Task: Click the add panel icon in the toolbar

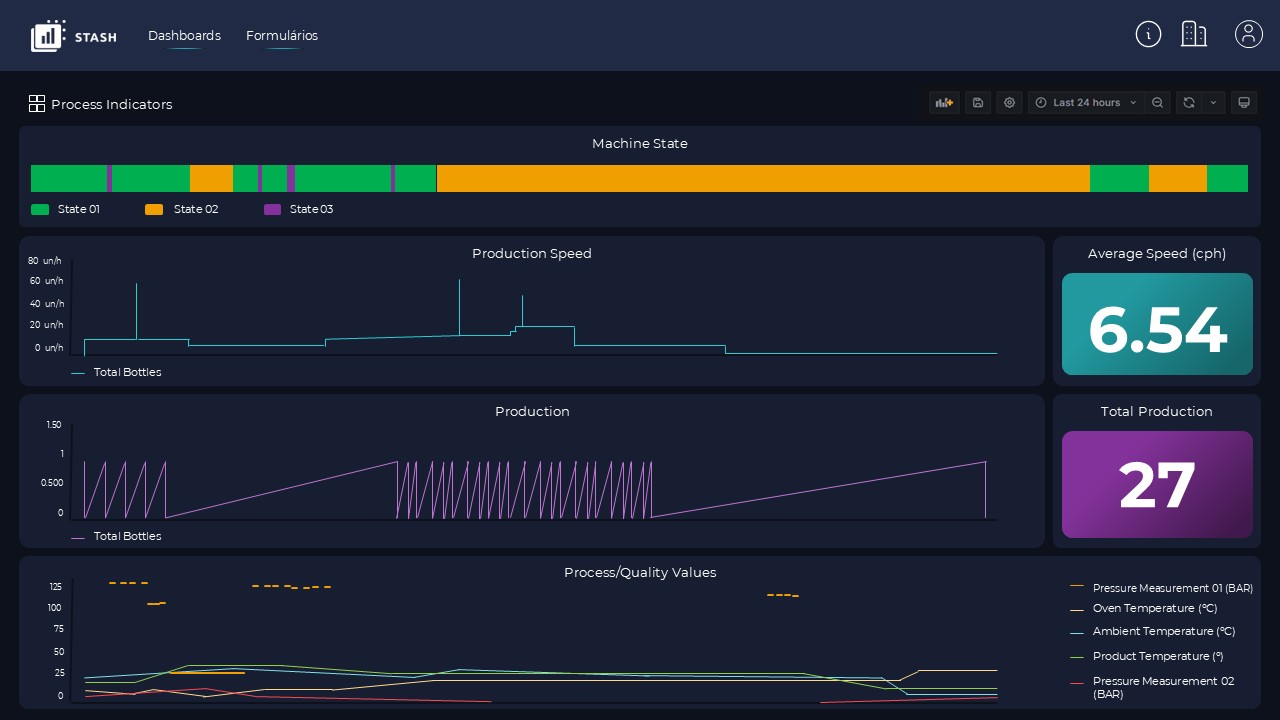Action: click(x=943, y=102)
